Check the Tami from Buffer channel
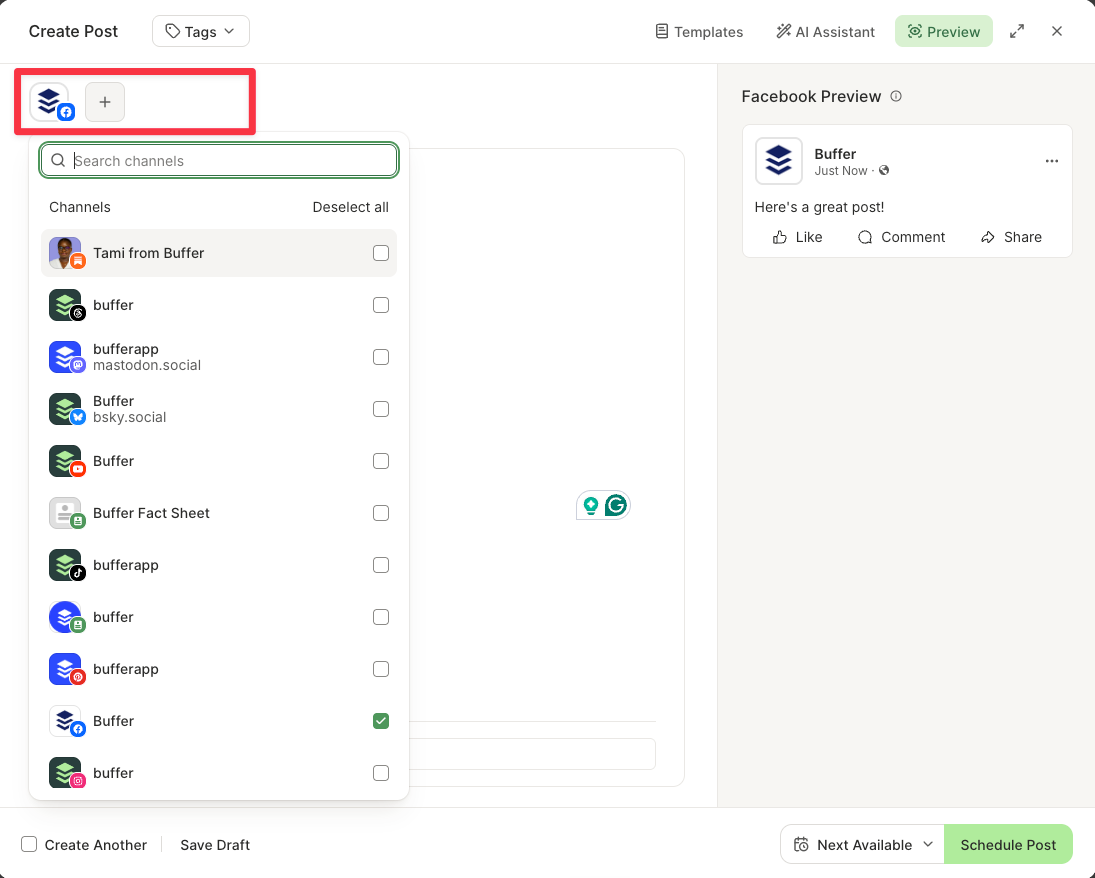Screen dimensions: 1095x878 pos(381,253)
